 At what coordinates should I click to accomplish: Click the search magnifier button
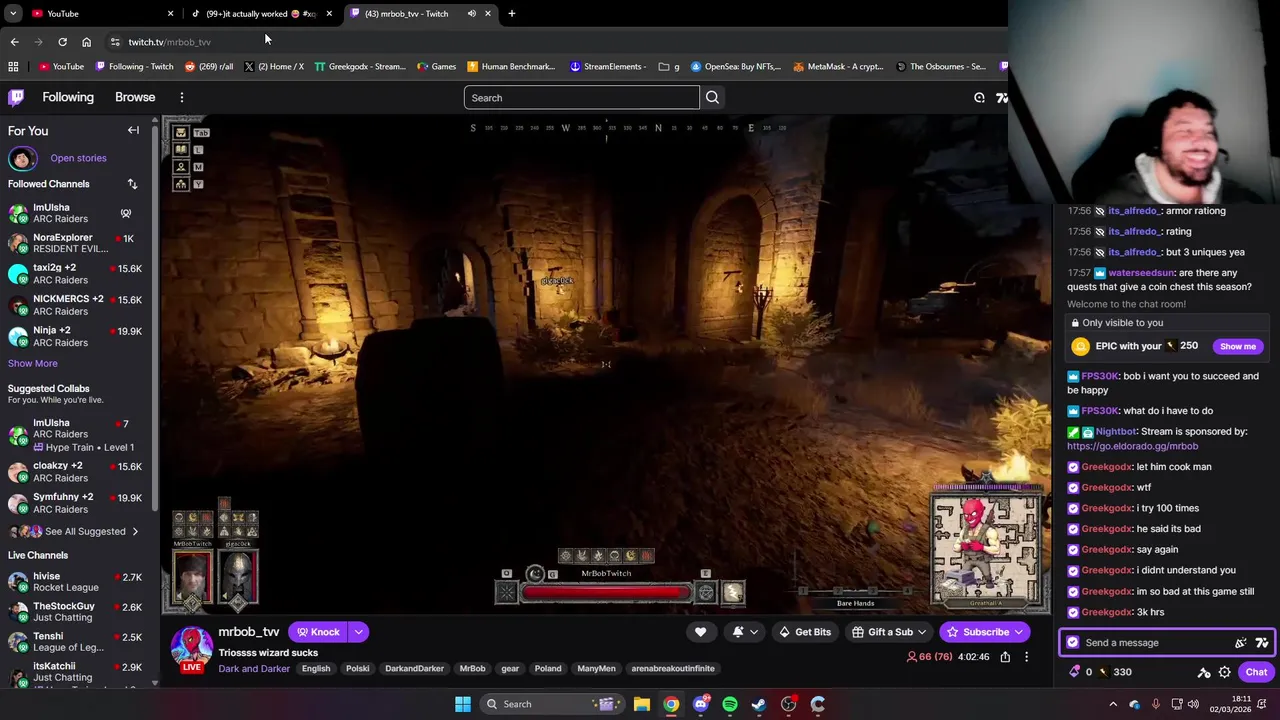pos(712,98)
